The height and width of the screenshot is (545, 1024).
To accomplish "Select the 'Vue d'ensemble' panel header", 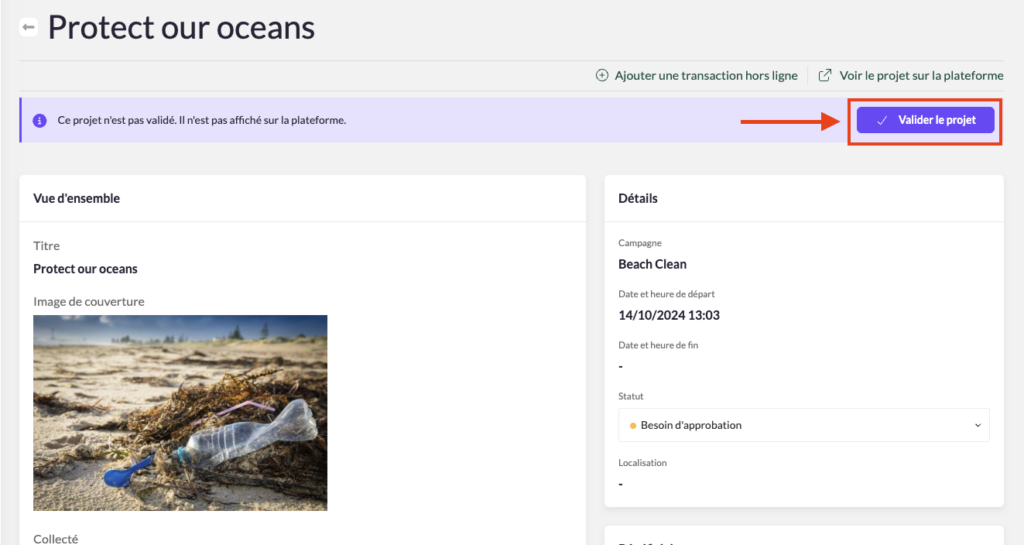I will click(x=77, y=198).
